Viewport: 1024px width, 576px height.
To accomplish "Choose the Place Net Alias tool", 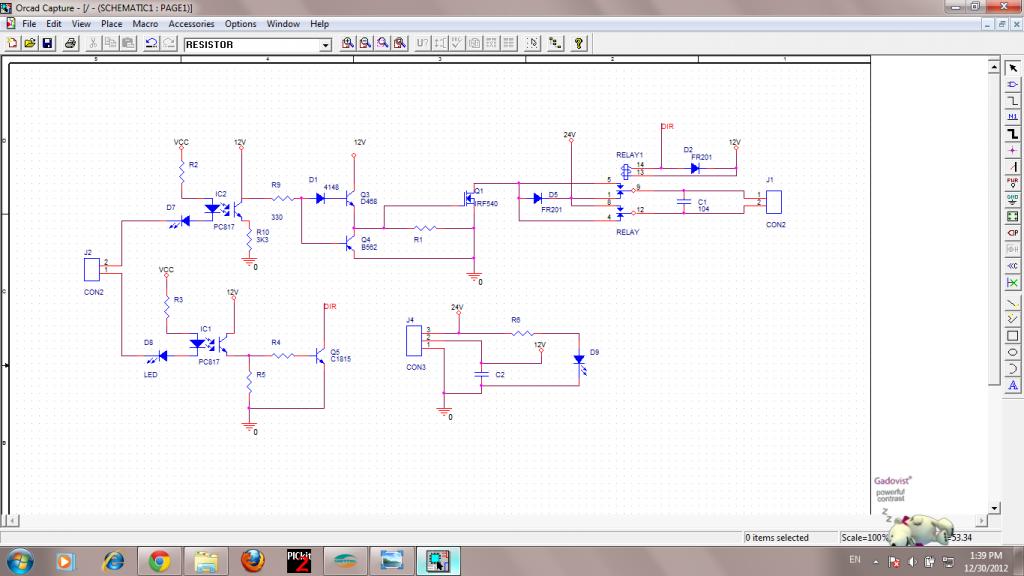I will click(1012, 117).
